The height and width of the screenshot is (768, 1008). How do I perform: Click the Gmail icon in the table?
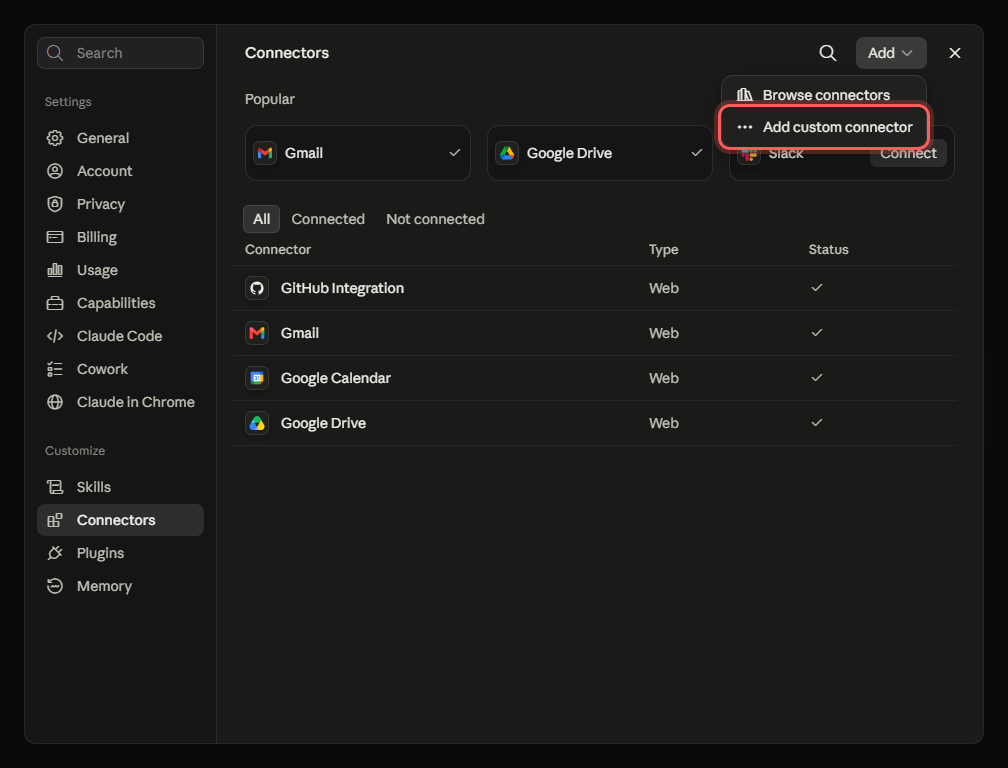pos(257,333)
